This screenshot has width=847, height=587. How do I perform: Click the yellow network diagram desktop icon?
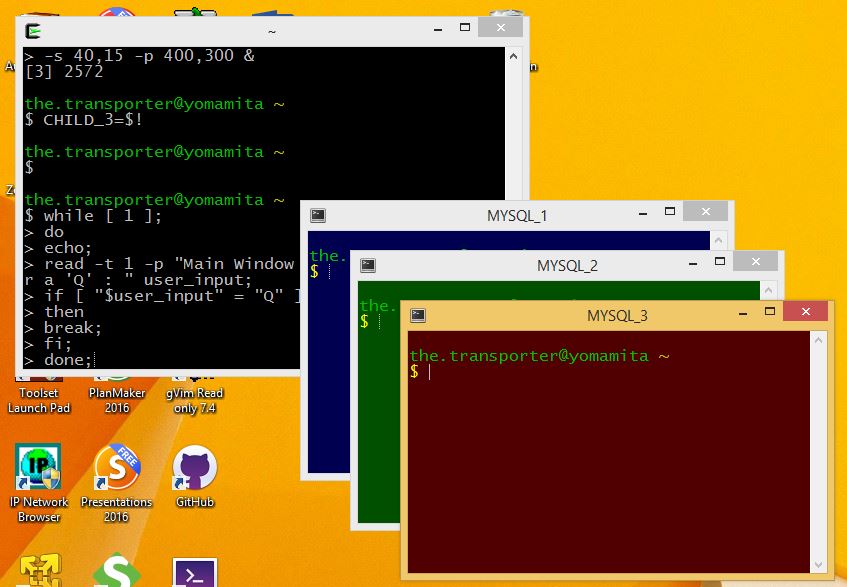(39, 571)
